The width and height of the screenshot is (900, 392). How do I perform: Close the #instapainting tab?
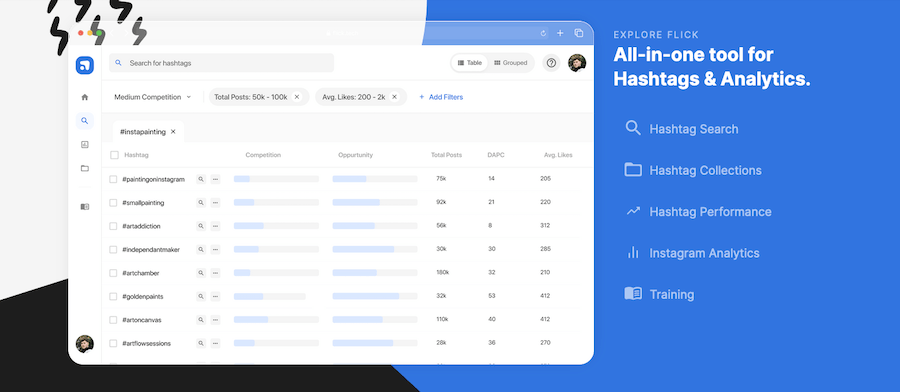173,131
